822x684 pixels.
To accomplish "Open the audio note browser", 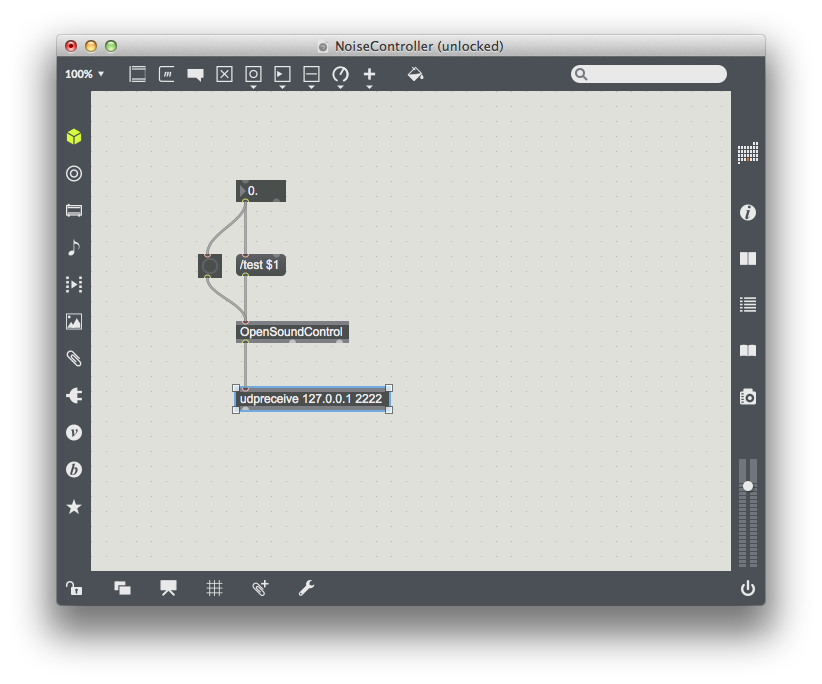I will click(74, 247).
